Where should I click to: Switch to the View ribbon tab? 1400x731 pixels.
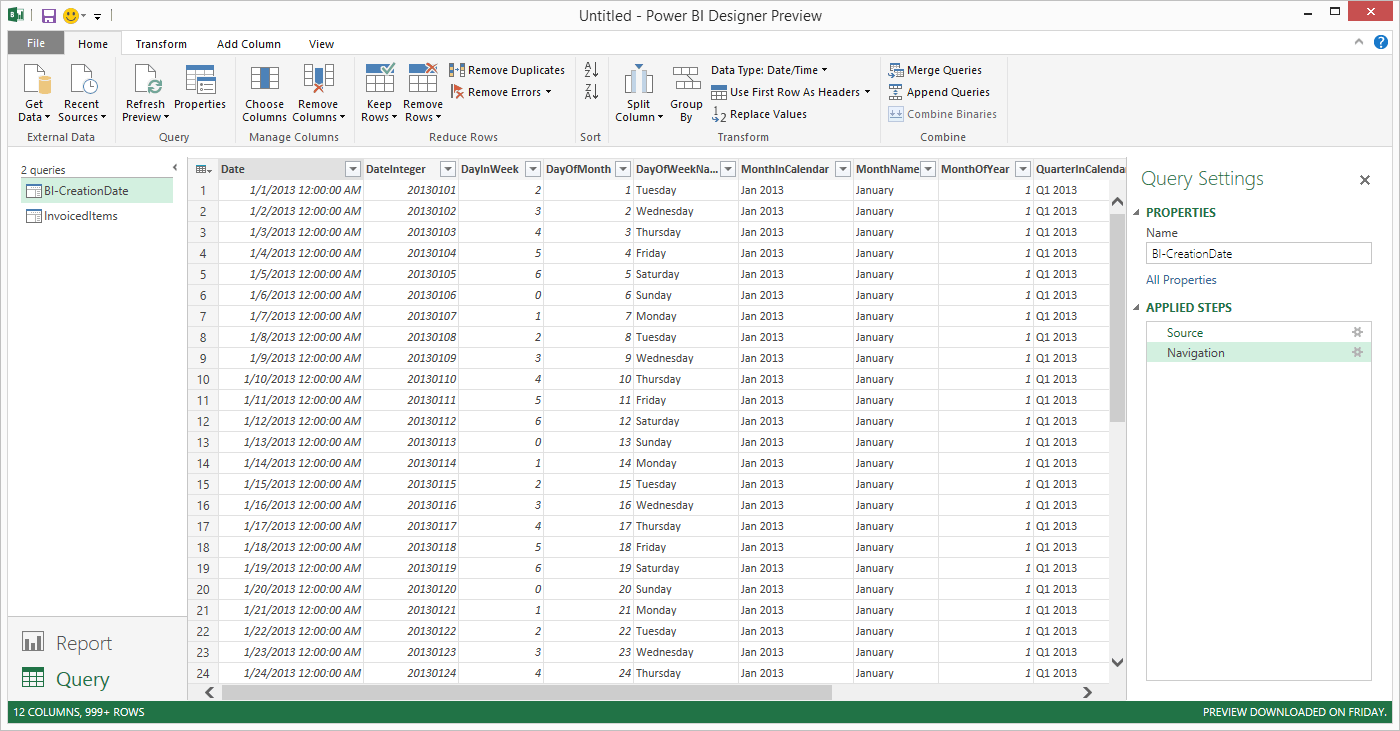coord(321,44)
